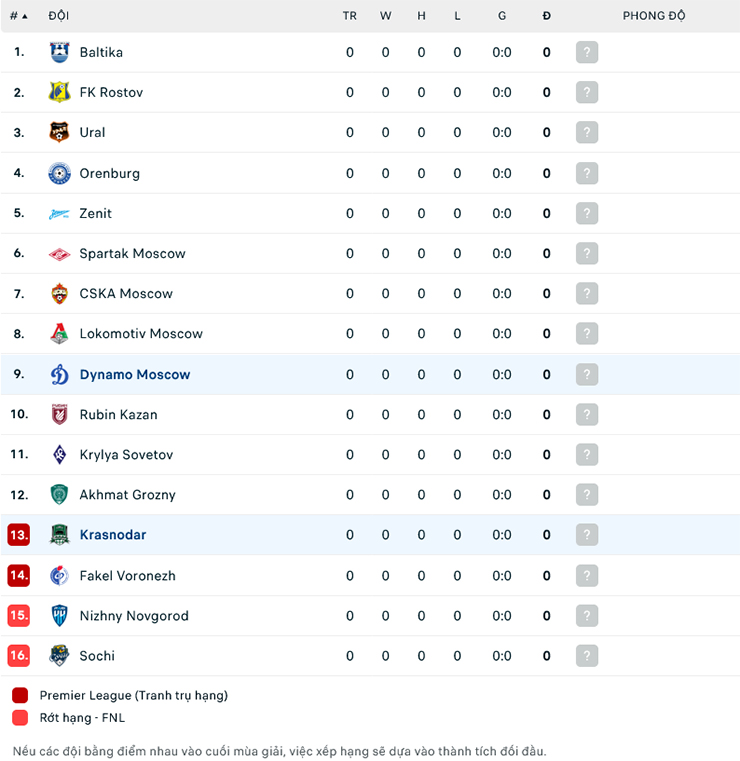Screen dimensions: 740x761
Task: Sort table by the rank # column
Action: [x=18, y=16]
